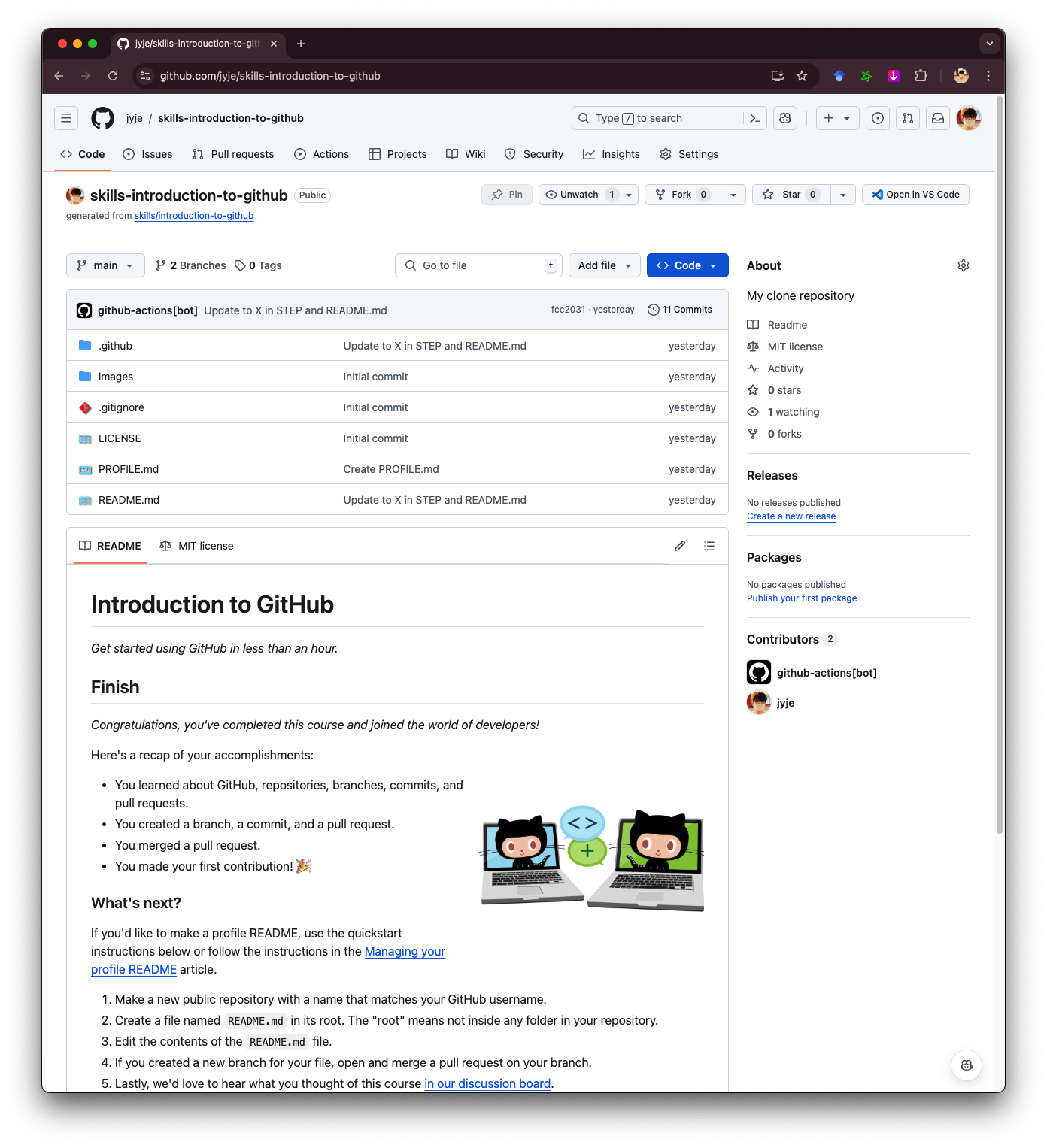Switch to the MIT license tab in README panel
Screen dimensions: 1047x1148
pos(197,546)
